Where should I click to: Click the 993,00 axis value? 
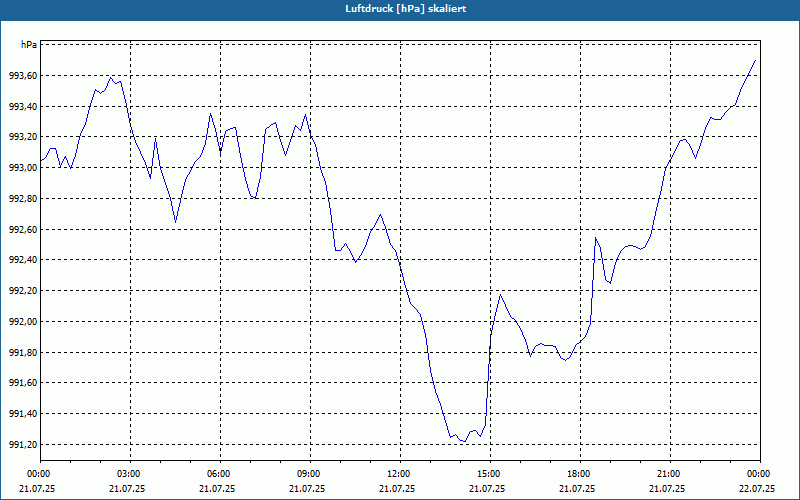tap(23, 168)
